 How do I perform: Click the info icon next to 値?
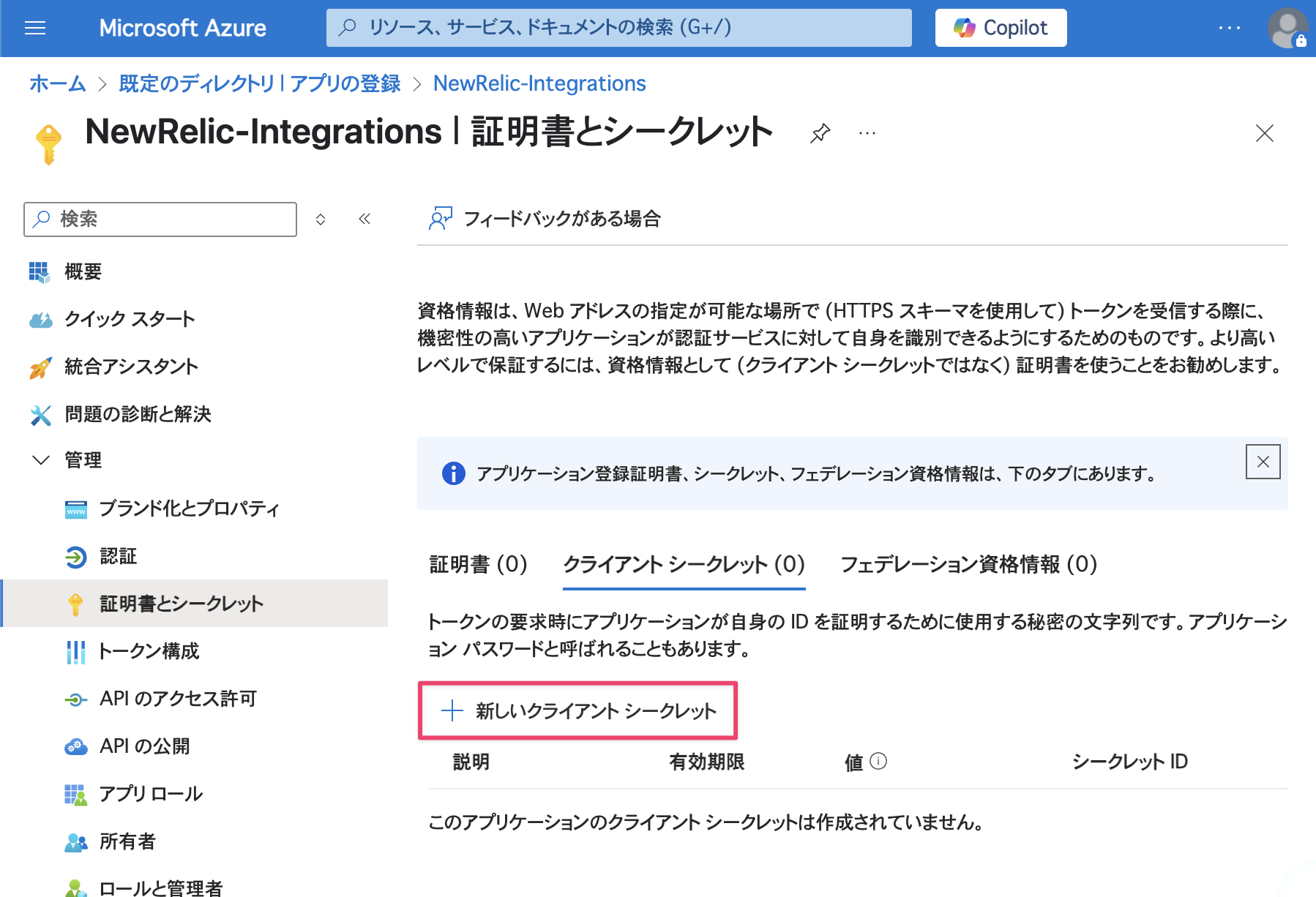click(879, 761)
